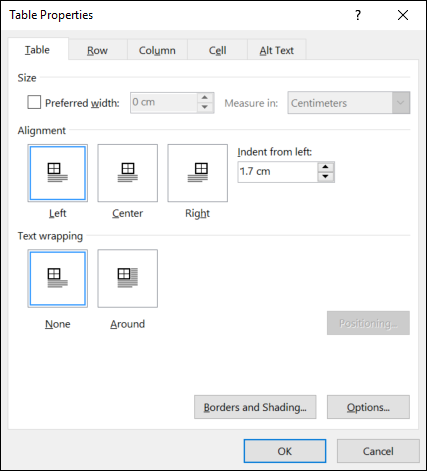The width and height of the screenshot is (427, 471).
Task: Open the Alt Text tab
Action: (x=277, y=50)
